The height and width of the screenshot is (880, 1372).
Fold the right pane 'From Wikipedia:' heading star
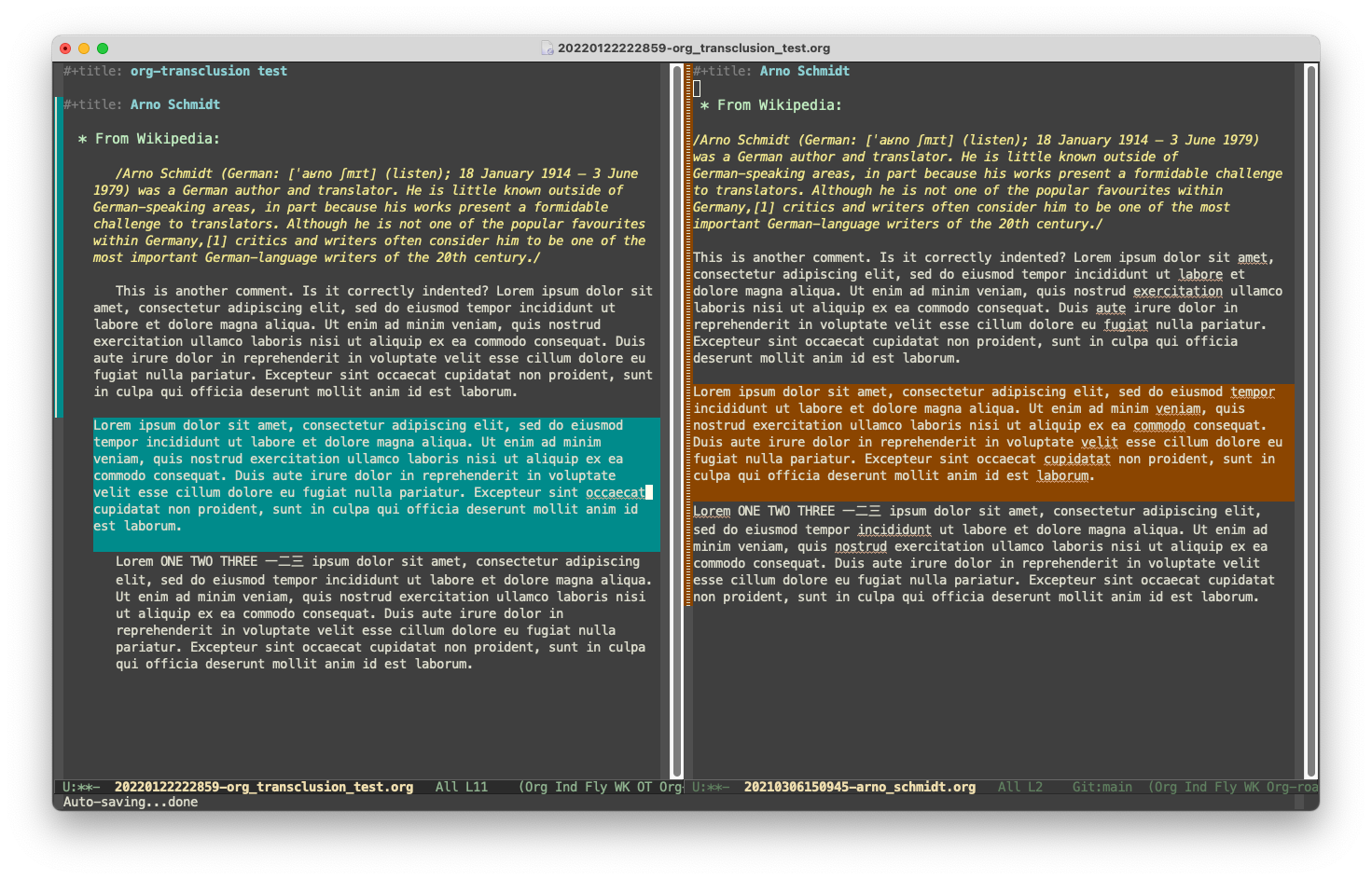pyautogui.click(x=705, y=106)
